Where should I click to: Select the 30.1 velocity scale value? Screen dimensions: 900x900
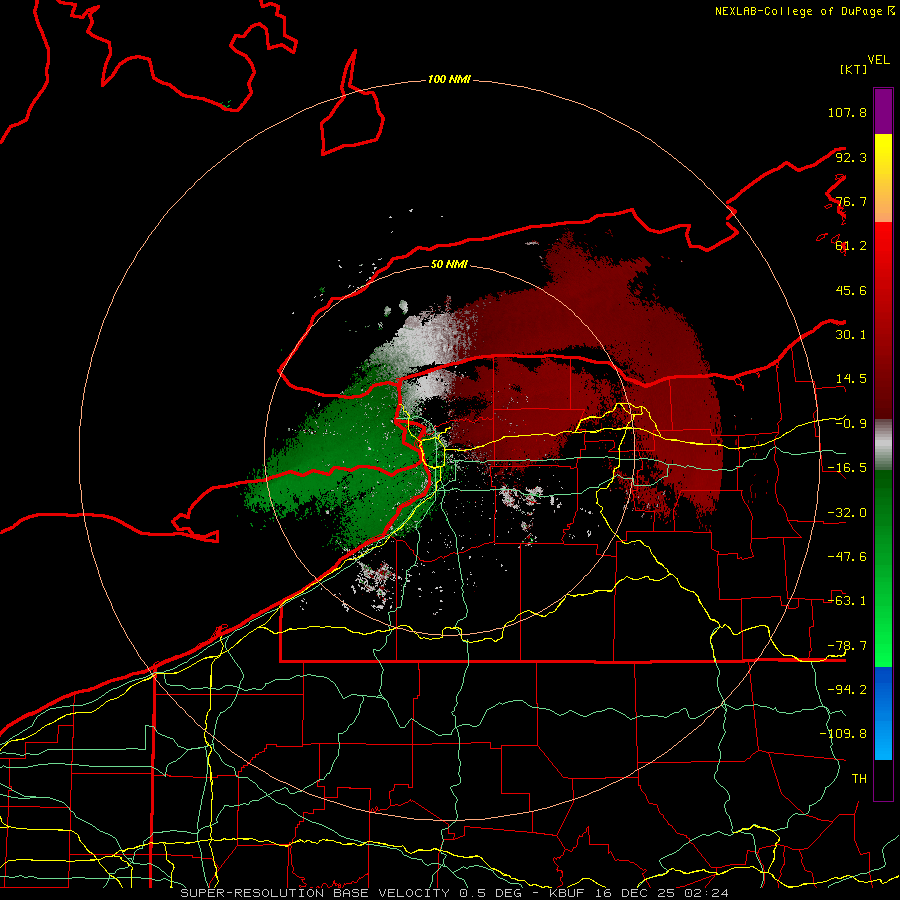tap(851, 335)
